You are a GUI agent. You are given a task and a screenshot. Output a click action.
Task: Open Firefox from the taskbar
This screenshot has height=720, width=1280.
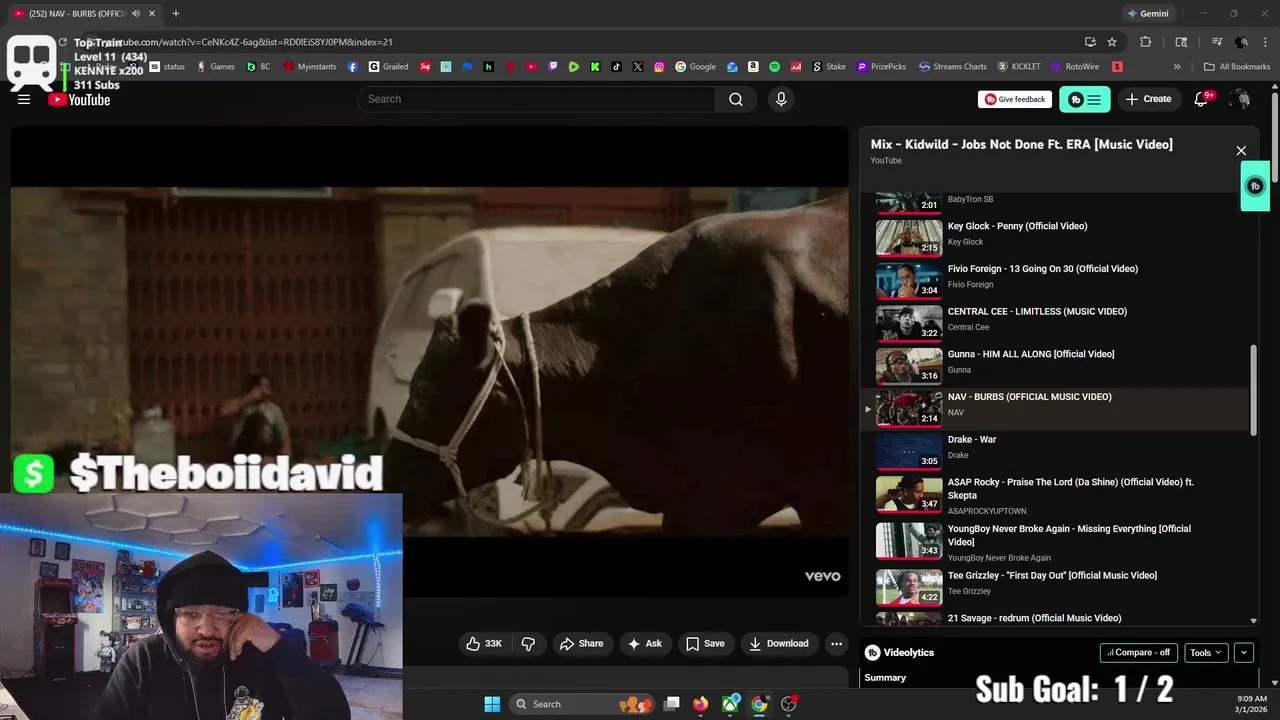[701, 704]
